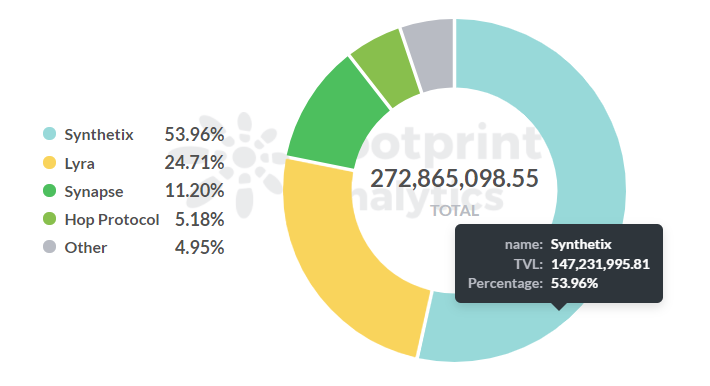The image size is (710, 386).
Task: Click the Lyra yellow legend dot
Action: click(49, 163)
